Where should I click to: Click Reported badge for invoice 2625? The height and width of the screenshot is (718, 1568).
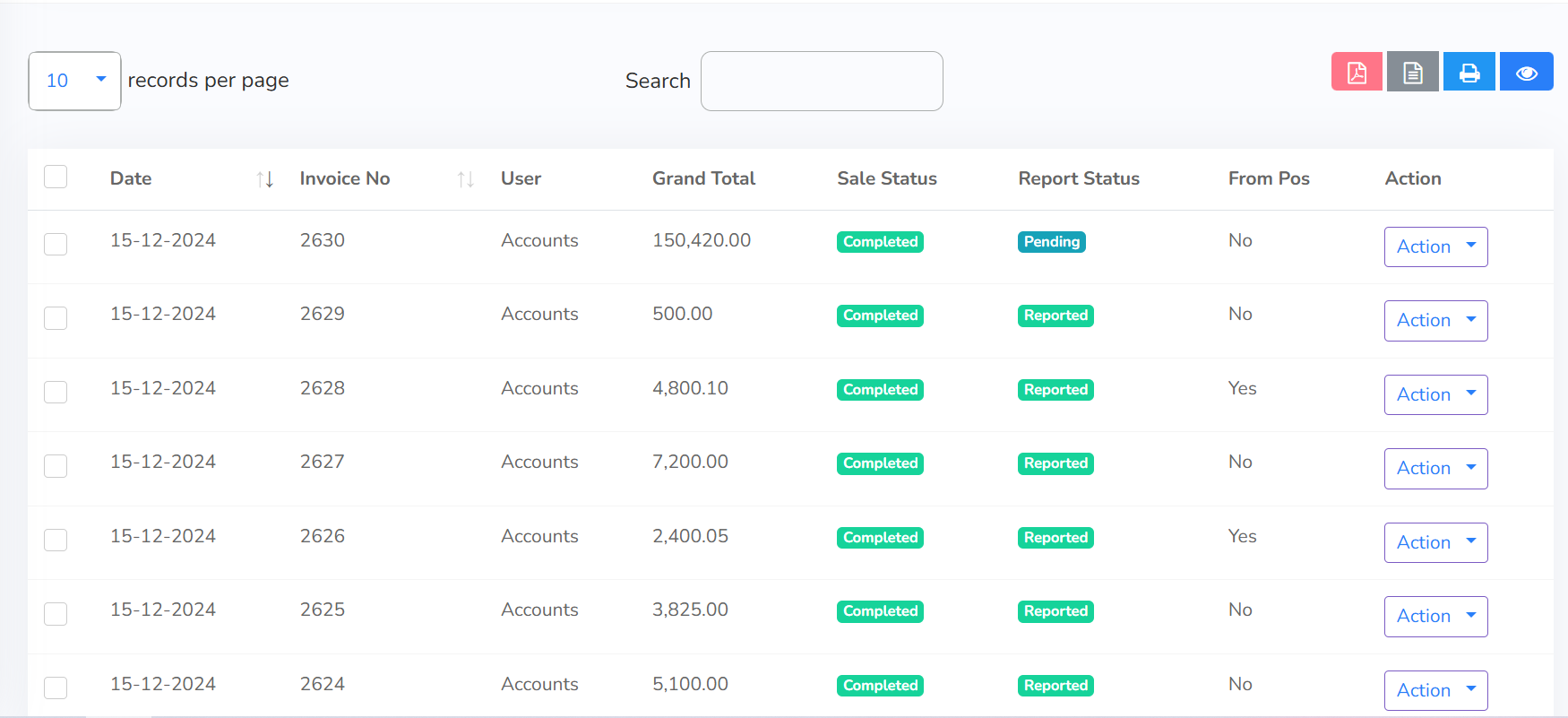coord(1055,611)
